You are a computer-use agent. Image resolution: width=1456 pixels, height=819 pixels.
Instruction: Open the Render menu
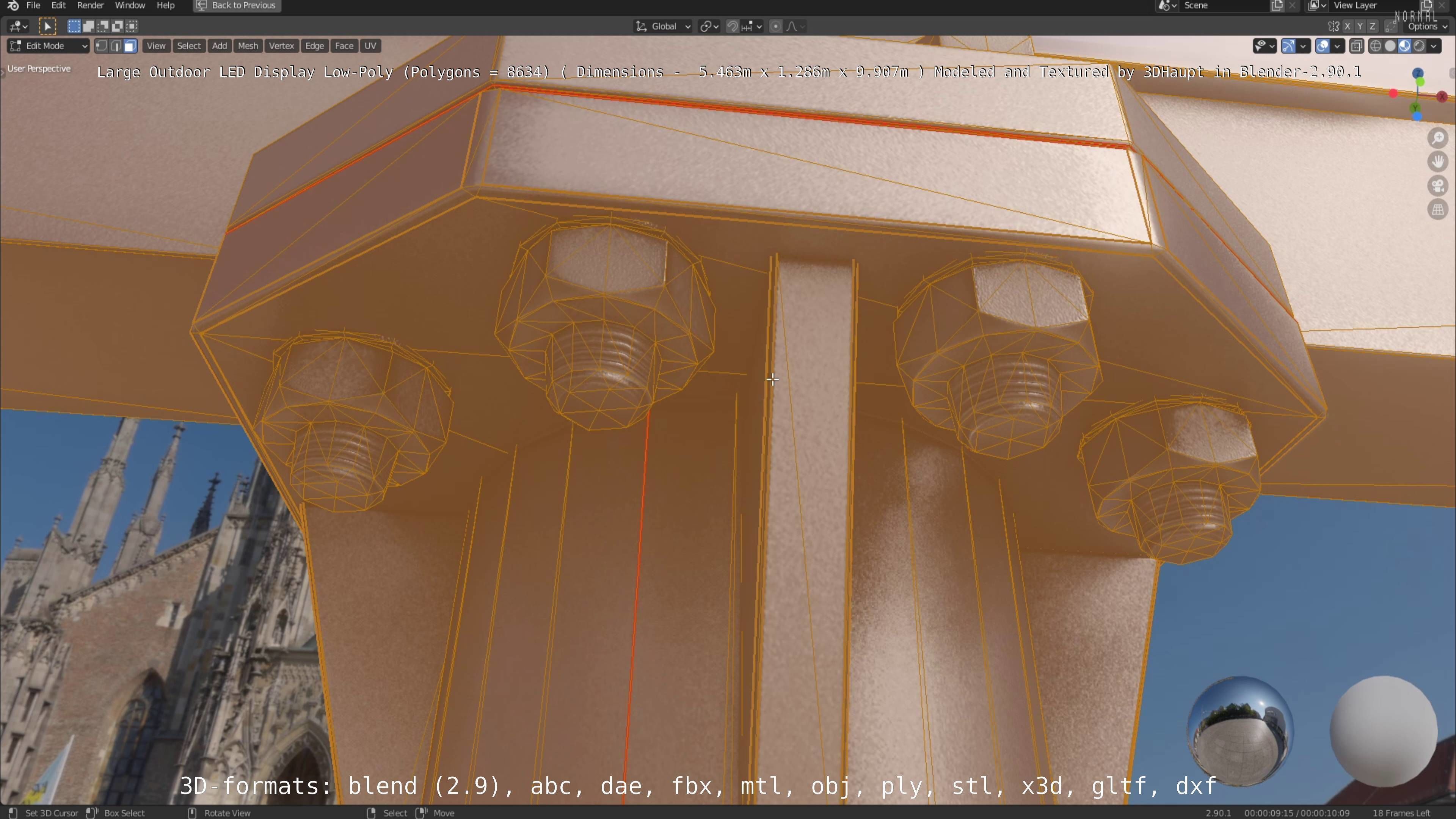[x=90, y=6]
